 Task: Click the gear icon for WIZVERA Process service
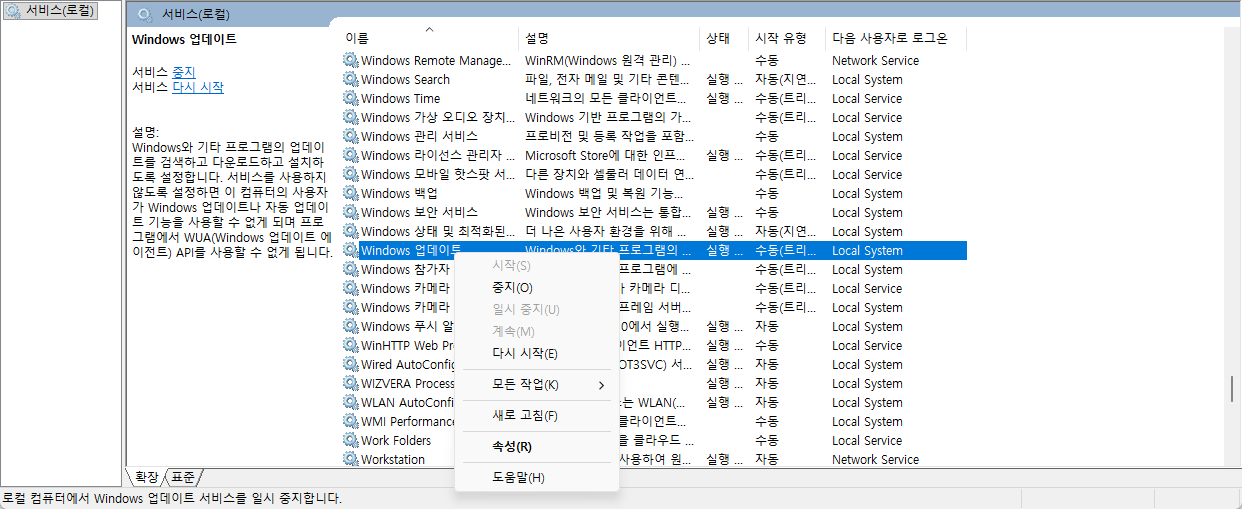coord(350,383)
